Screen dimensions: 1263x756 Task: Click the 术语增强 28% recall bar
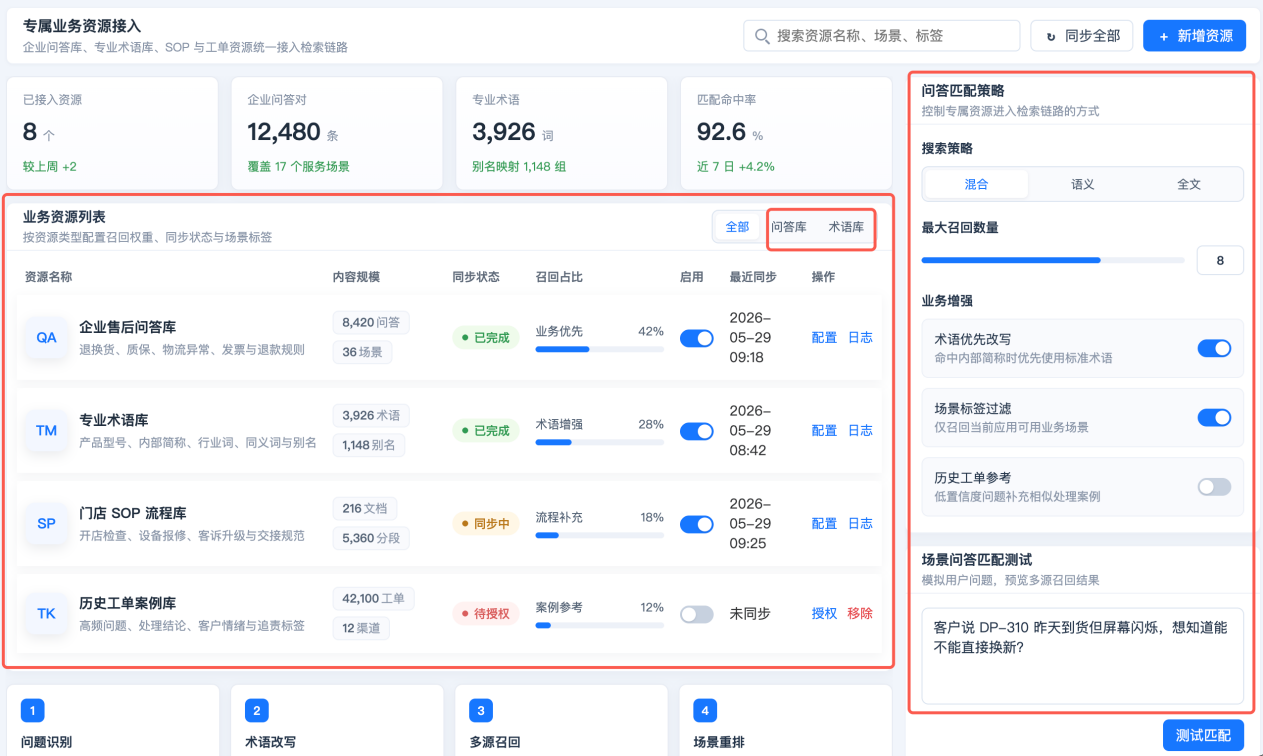[600, 442]
